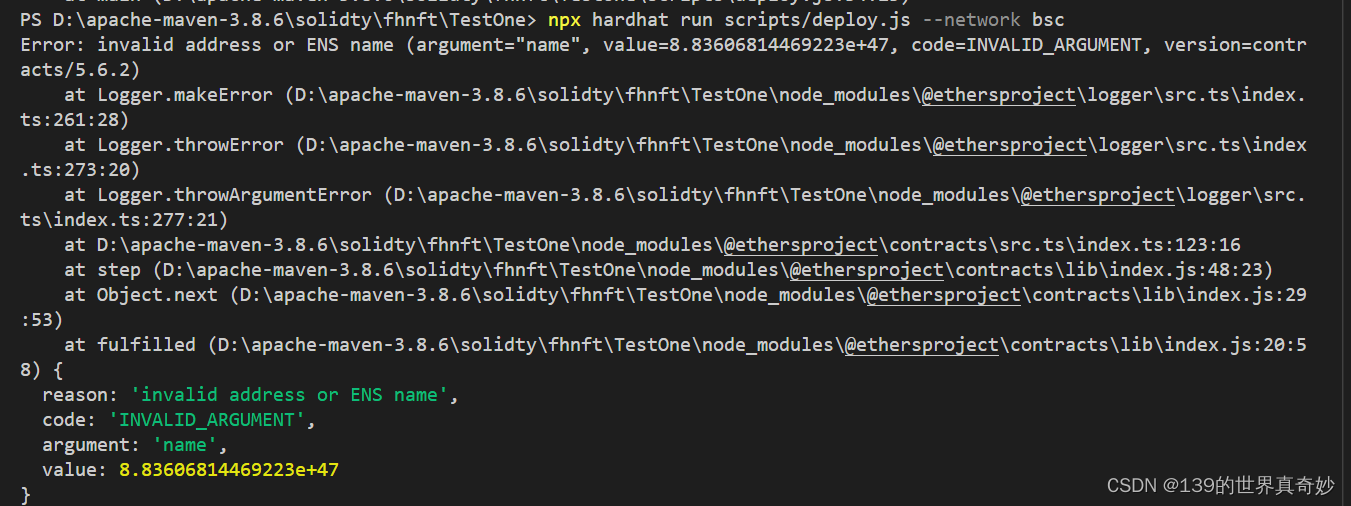Image resolution: width=1351 pixels, height=506 pixels.
Task: Click ':53)' continuation text
Action: [x=42, y=320]
